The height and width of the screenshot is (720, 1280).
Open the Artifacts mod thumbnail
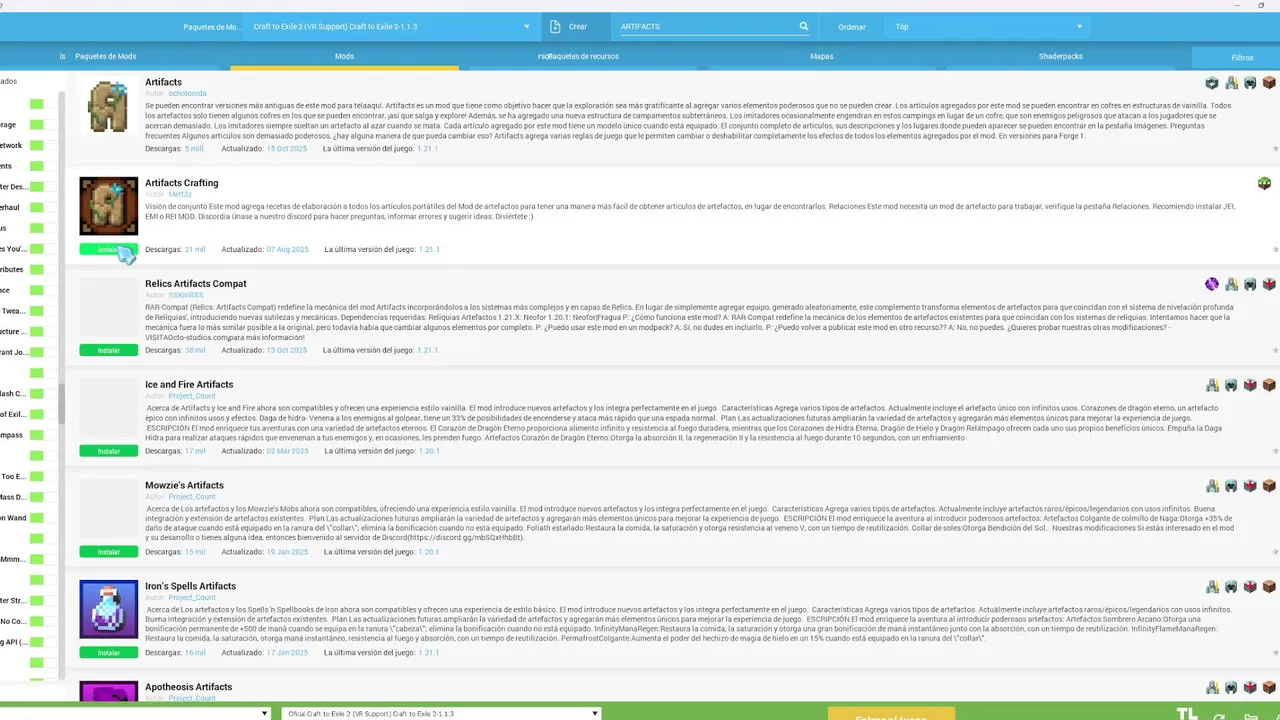click(x=109, y=106)
